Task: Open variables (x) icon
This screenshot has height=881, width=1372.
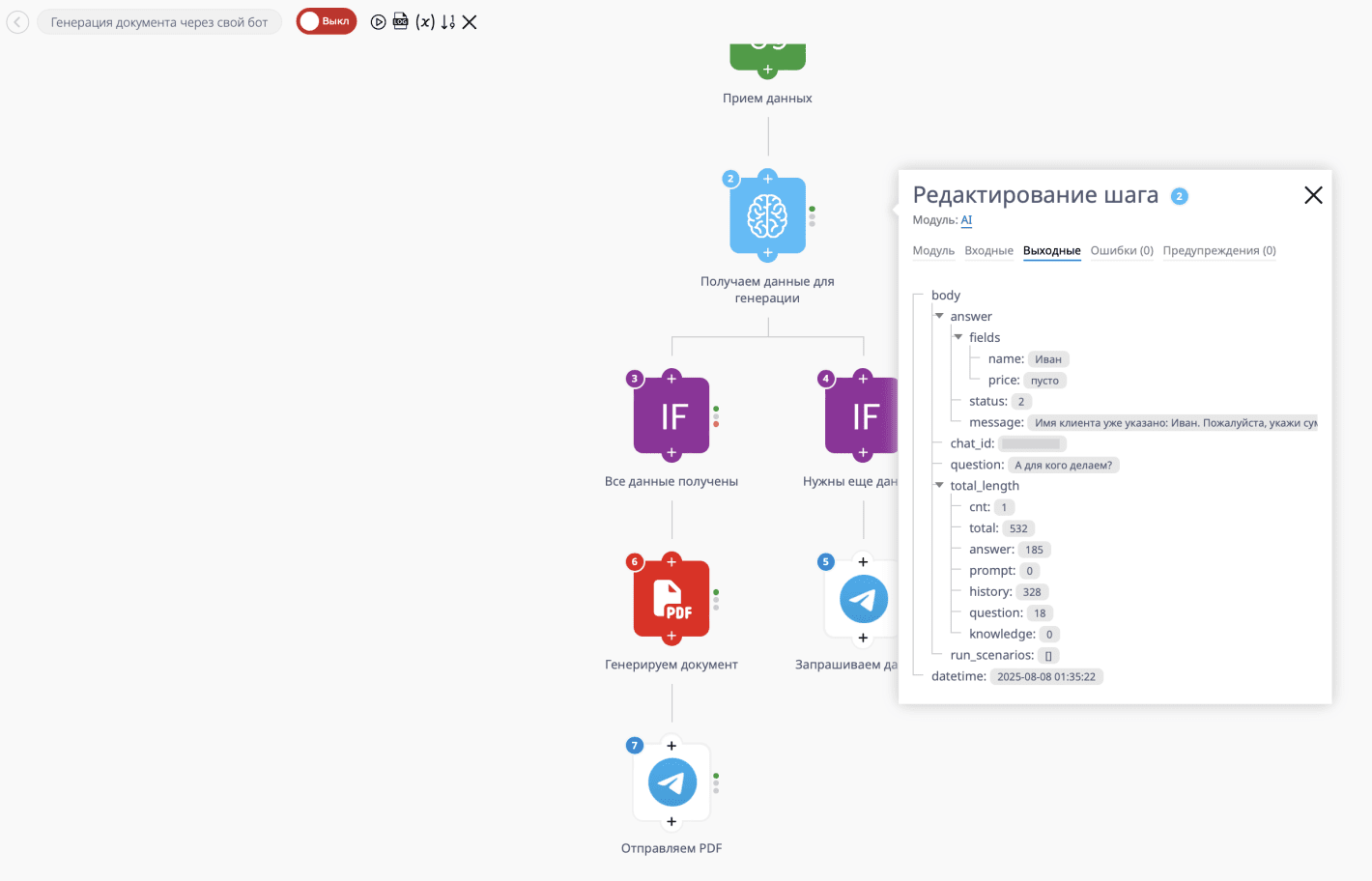Action: coord(425,22)
